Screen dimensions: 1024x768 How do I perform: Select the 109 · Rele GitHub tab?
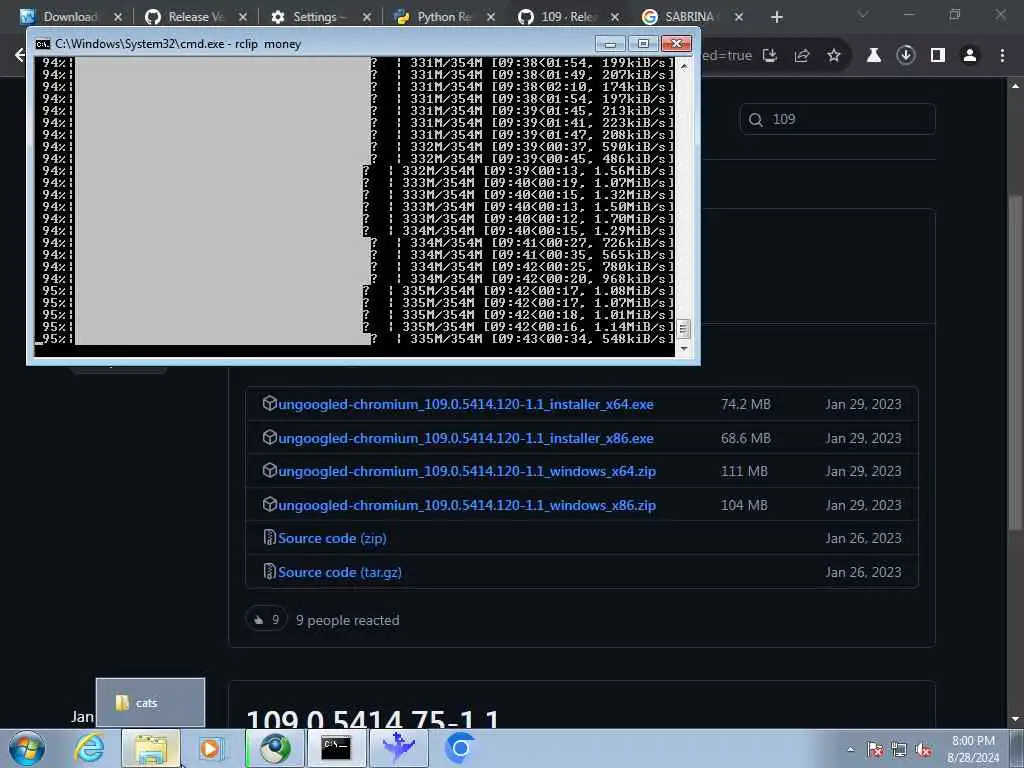click(568, 17)
